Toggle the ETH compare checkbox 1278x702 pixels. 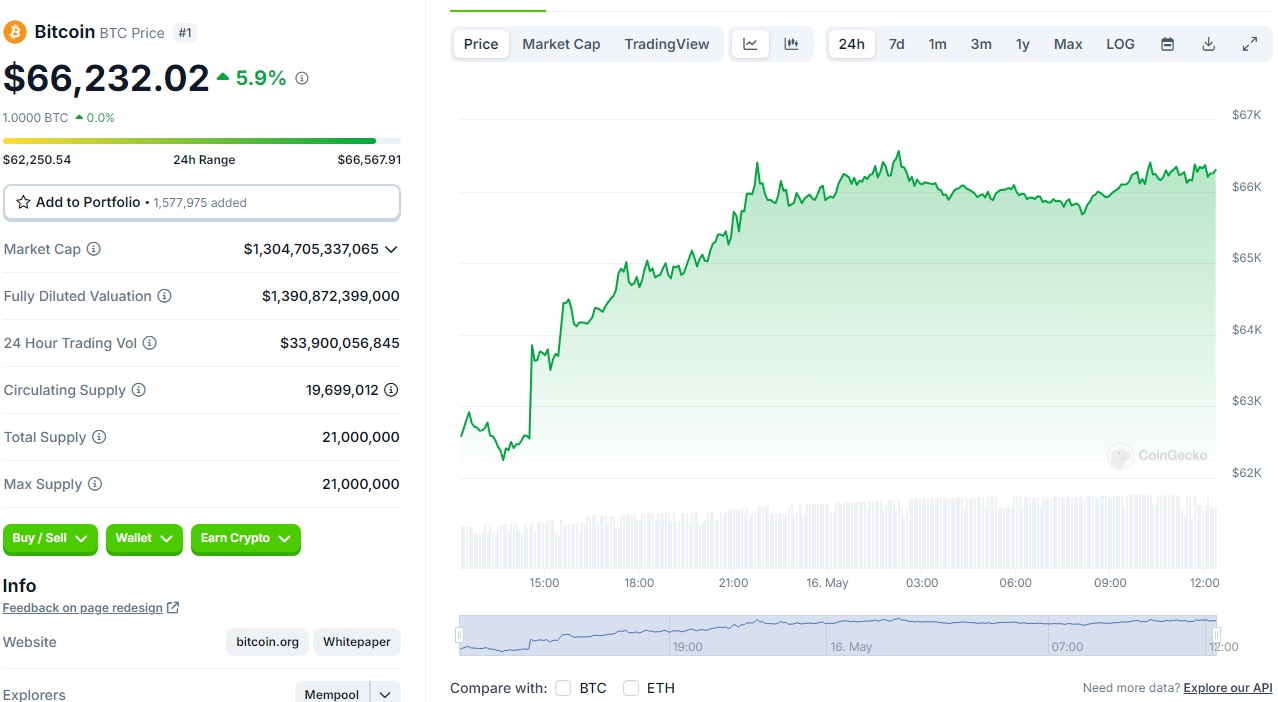[631, 688]
